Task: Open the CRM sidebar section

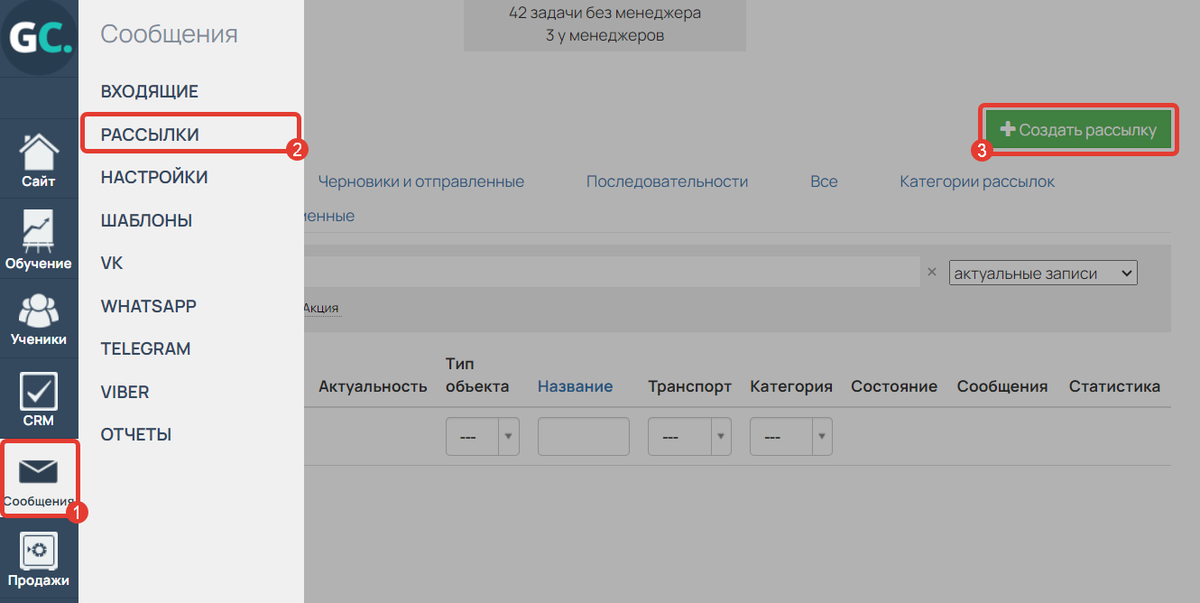Action: (38, 400)
